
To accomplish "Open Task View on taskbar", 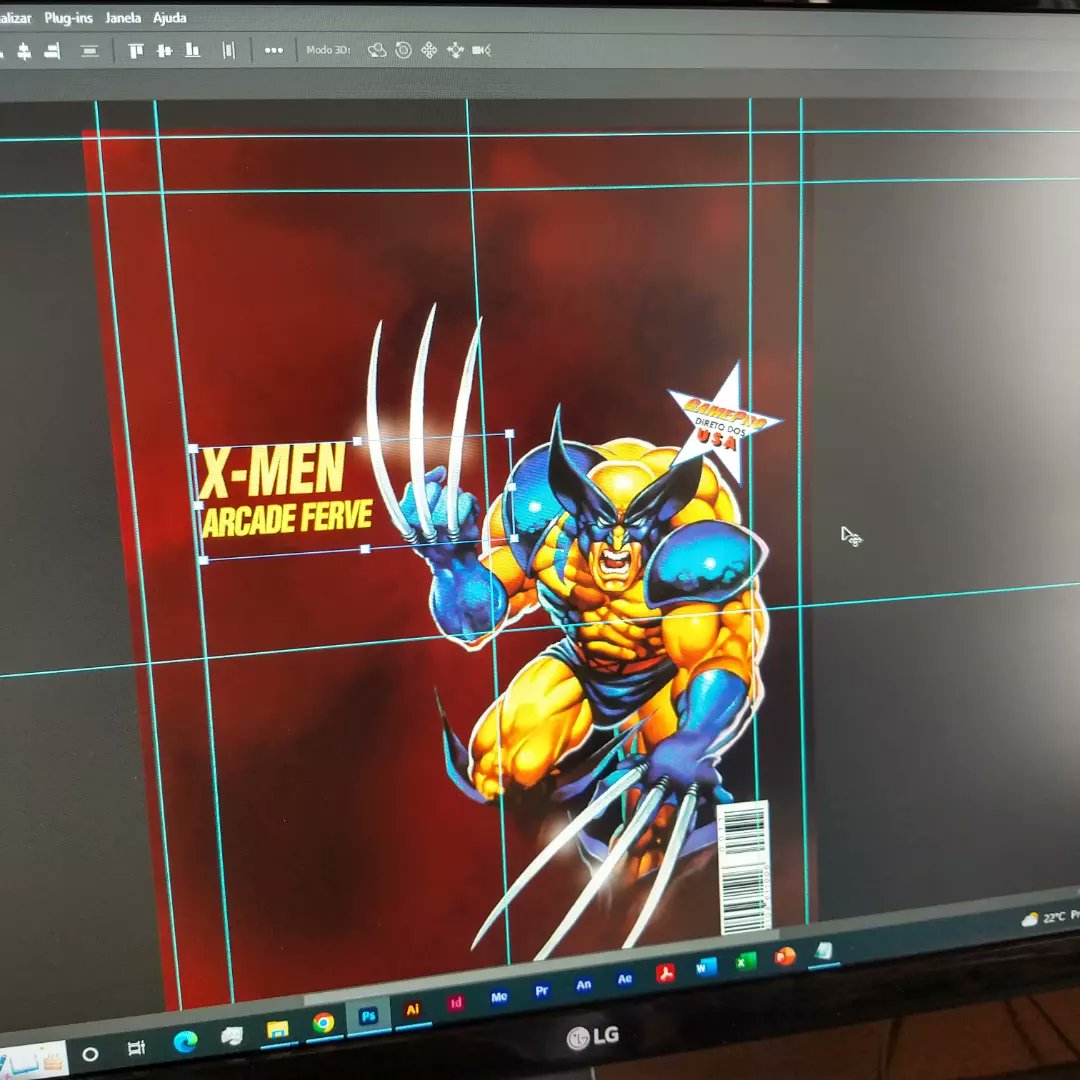I will [136, 1048].
